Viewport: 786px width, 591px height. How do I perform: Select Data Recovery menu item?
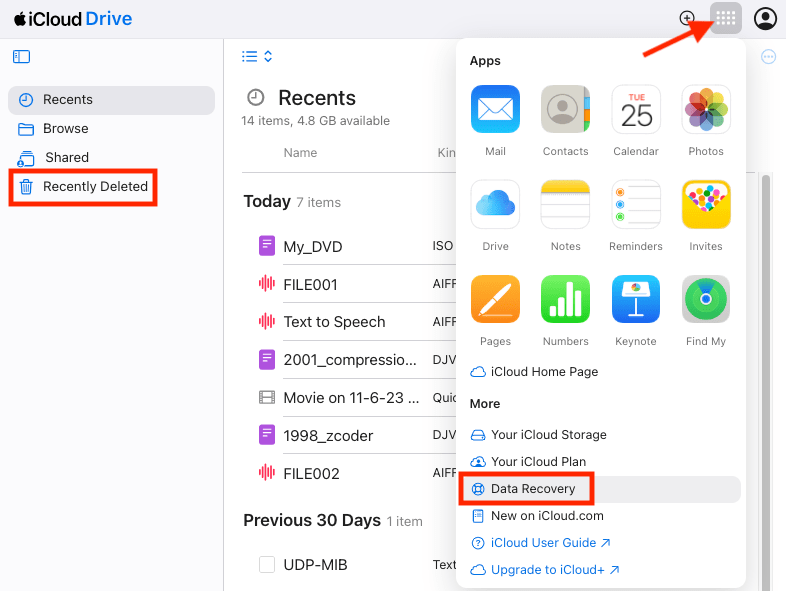[600, 489]
